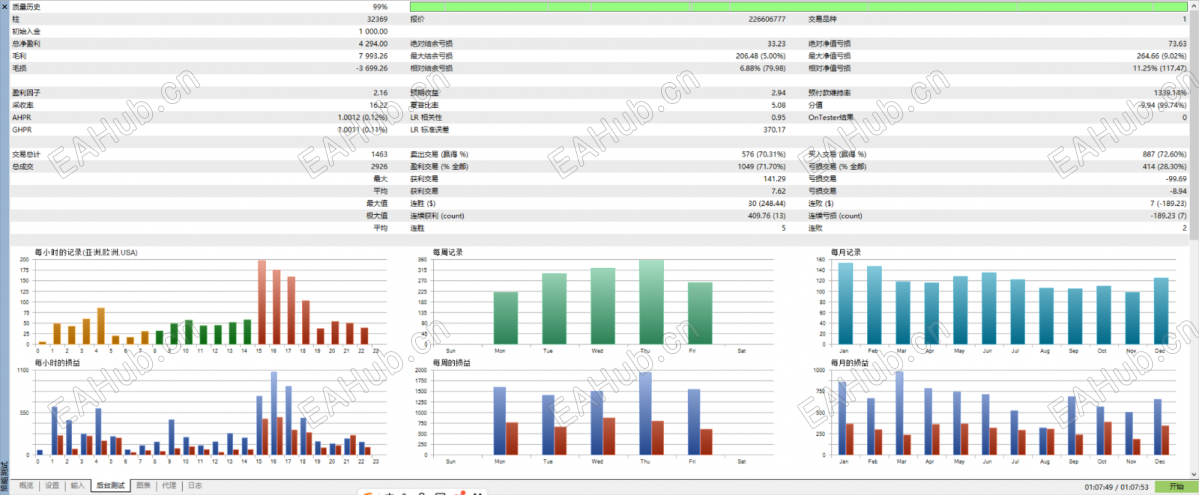Click the 采收率 value 16.22

tap(379, 105)
